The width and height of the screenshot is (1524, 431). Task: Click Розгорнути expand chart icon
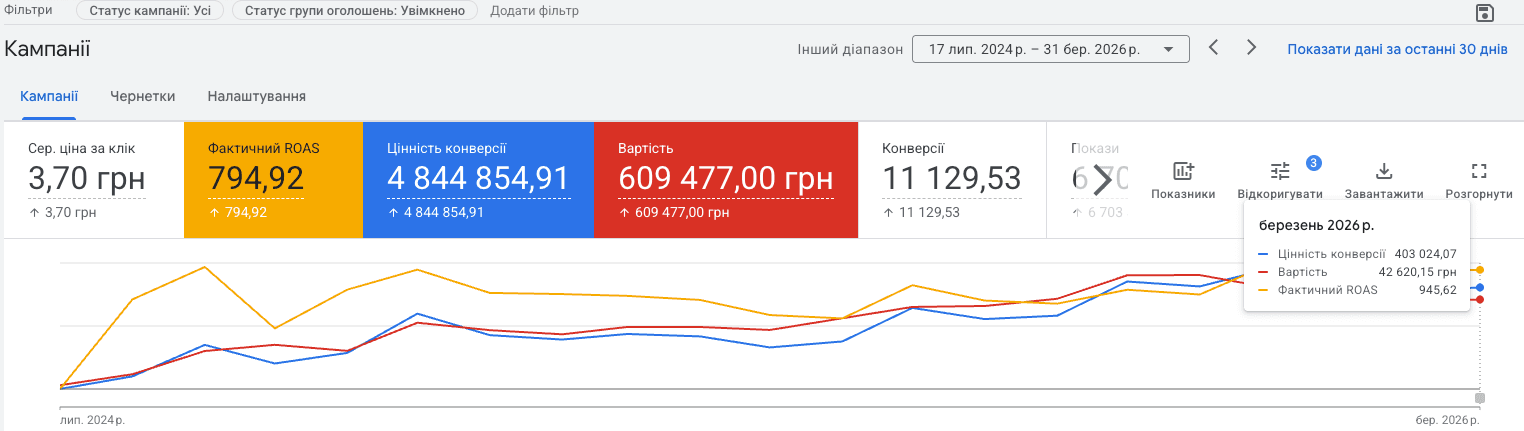click(1480, 171)
